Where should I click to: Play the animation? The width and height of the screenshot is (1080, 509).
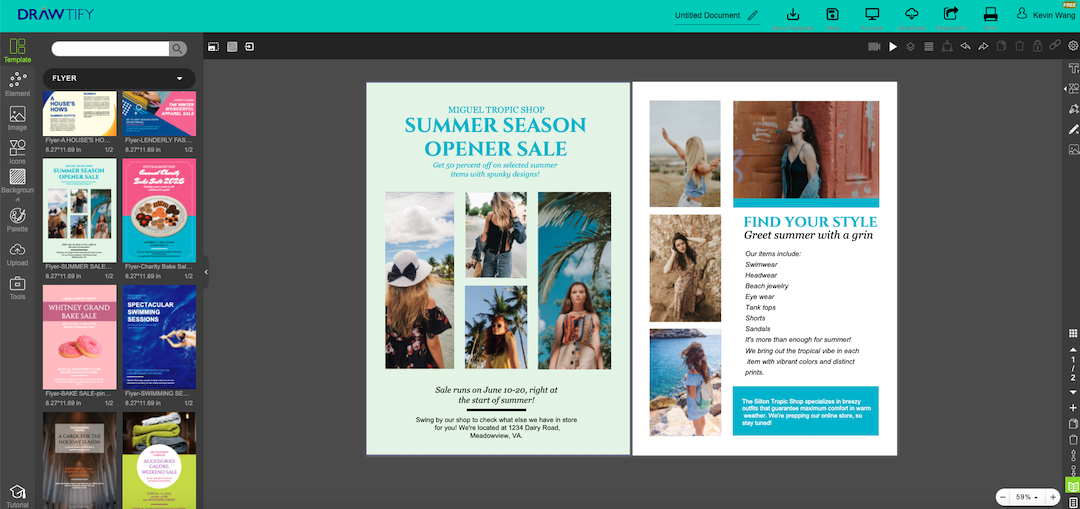(893, 47)
